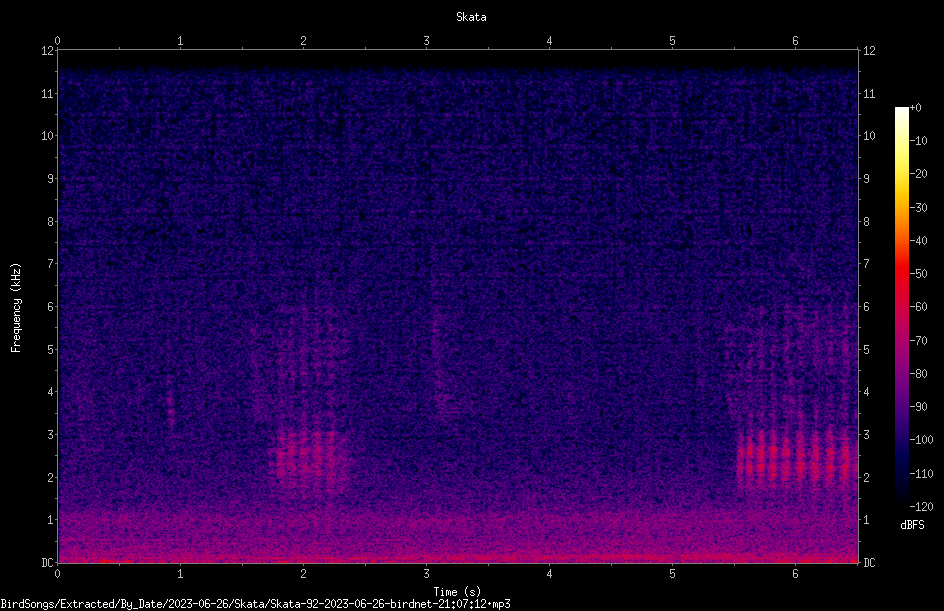Click the repeated call pattern near 6 seconds

[795, 457]
